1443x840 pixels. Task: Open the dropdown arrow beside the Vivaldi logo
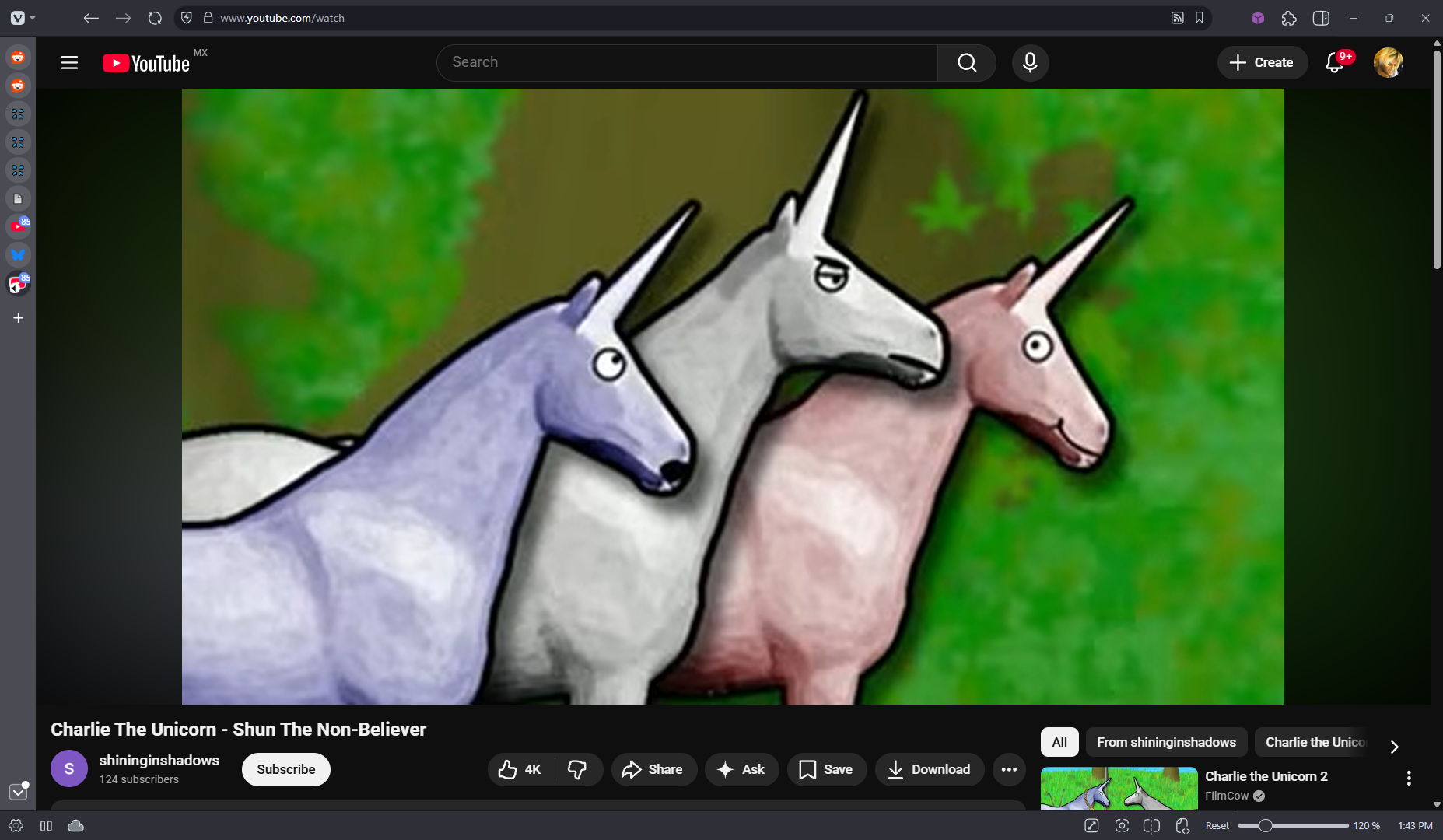pos(33,18)
